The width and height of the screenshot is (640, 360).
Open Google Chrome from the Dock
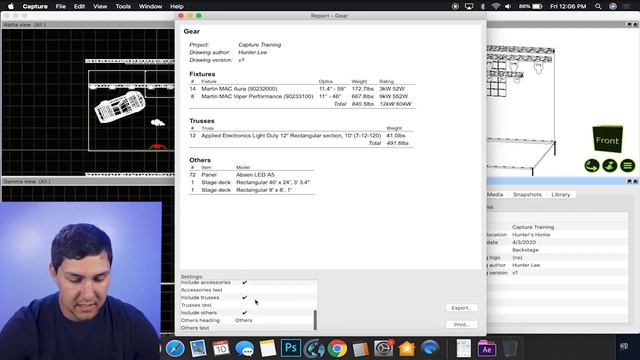[x=337, y=349]
